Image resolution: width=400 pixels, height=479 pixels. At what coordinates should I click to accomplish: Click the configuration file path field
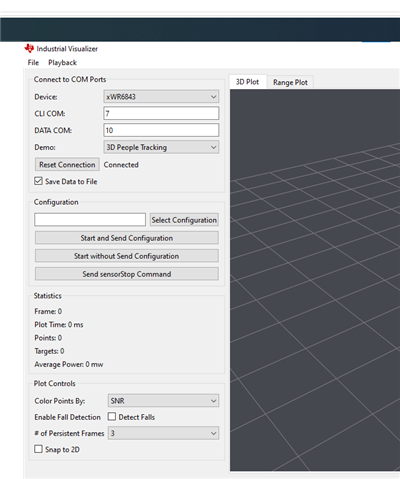pyautogui.click(x=90, y=220)
